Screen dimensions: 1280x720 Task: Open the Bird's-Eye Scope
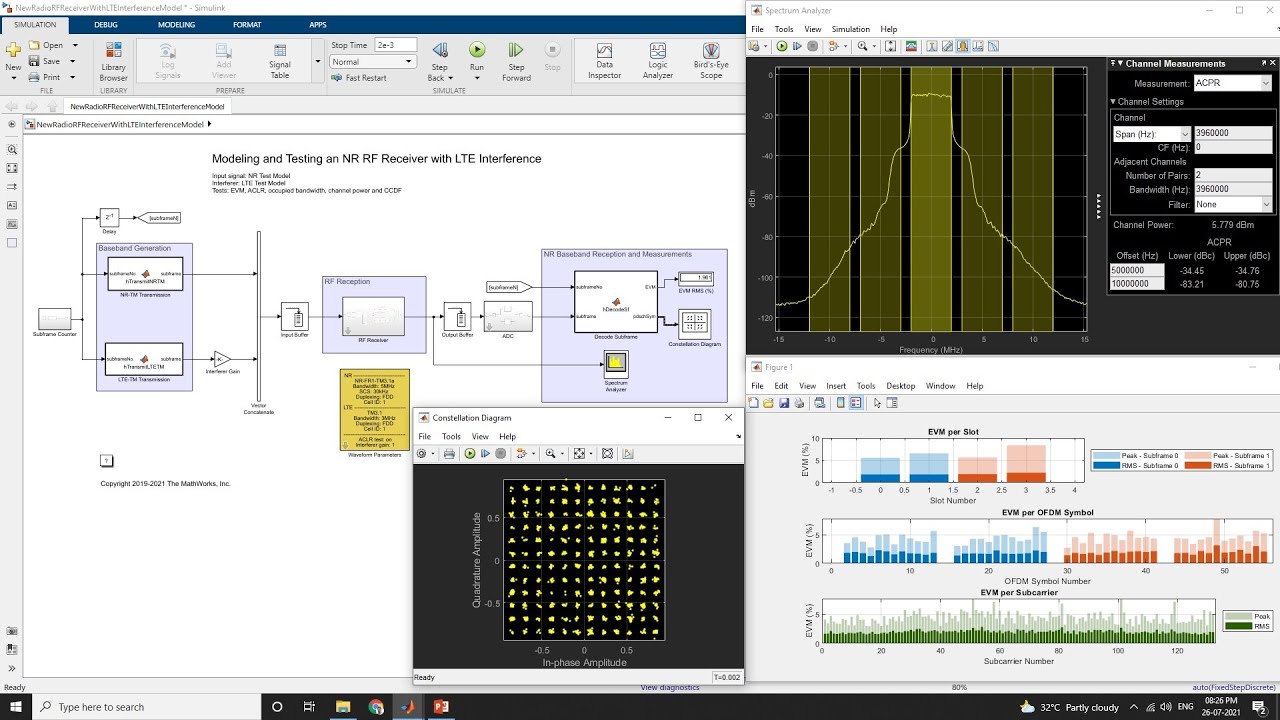(711, 61)
